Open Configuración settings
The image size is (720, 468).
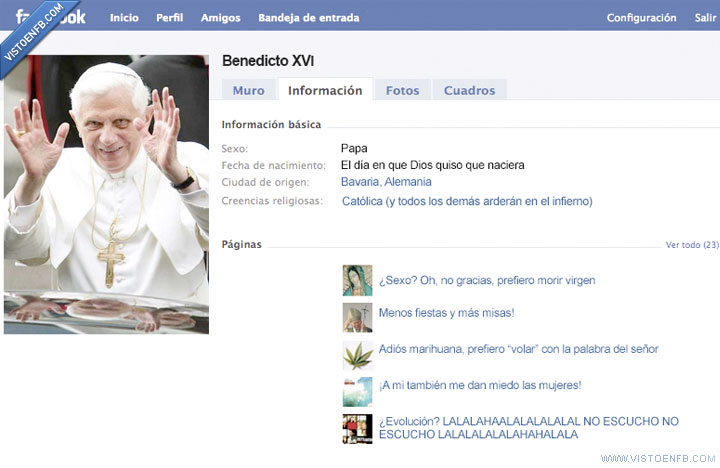[641, 17]
